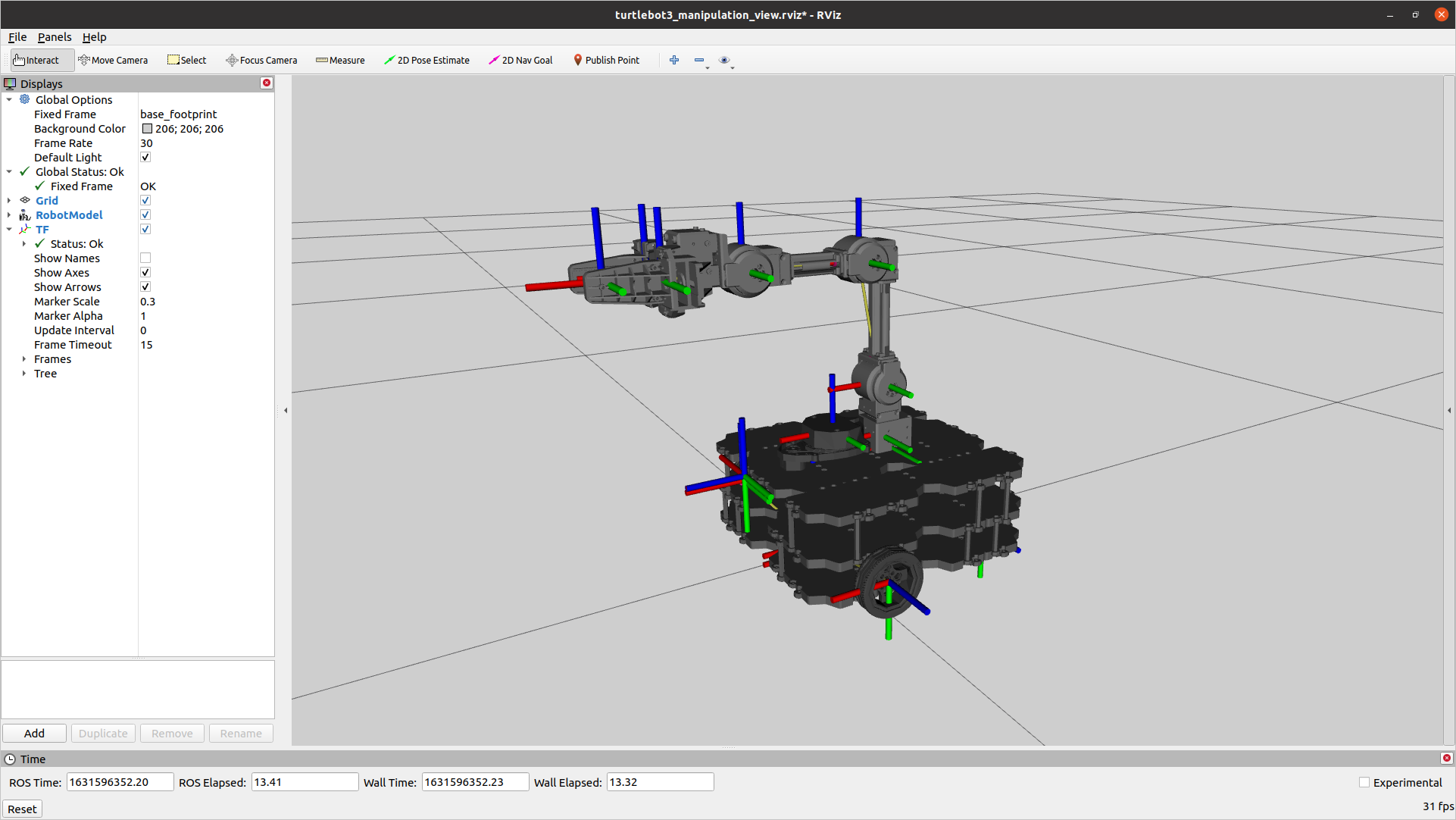Activate the Focus Camera tool
This screenshot has width=1456, height=820.
coord(261,60)
